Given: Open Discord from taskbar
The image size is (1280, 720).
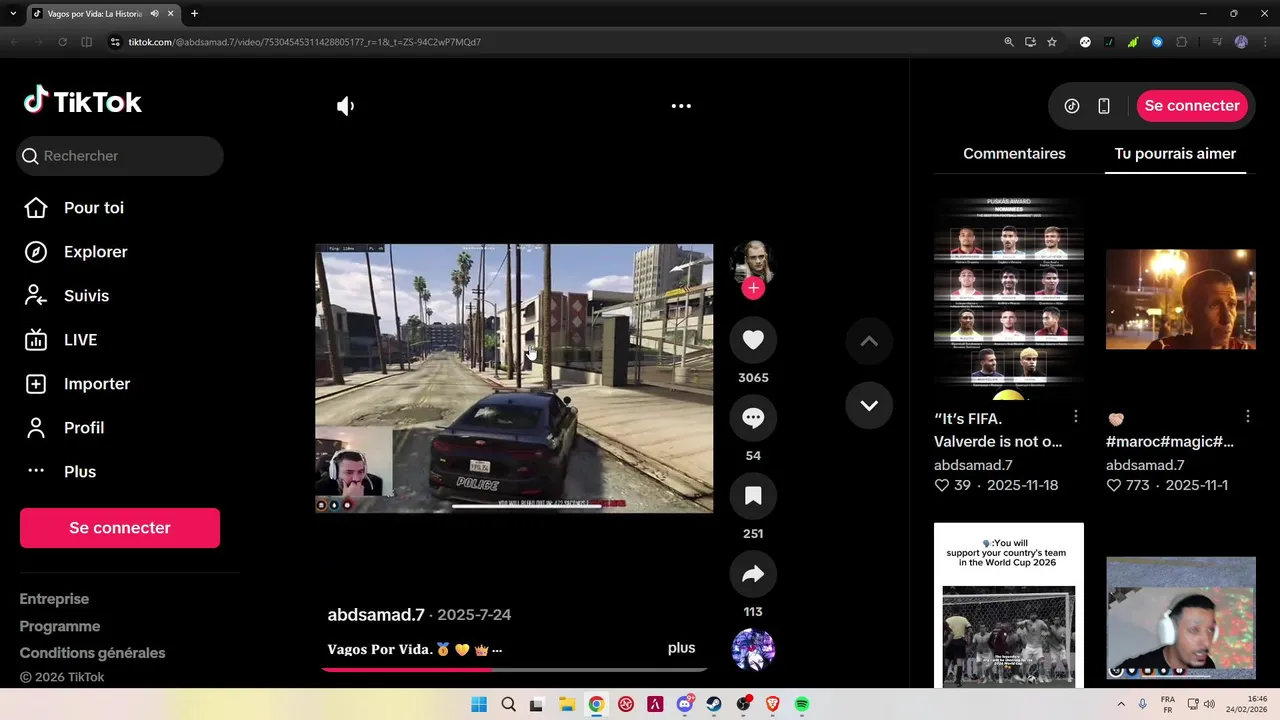Looking at the screenshot, I should point(685,705).
